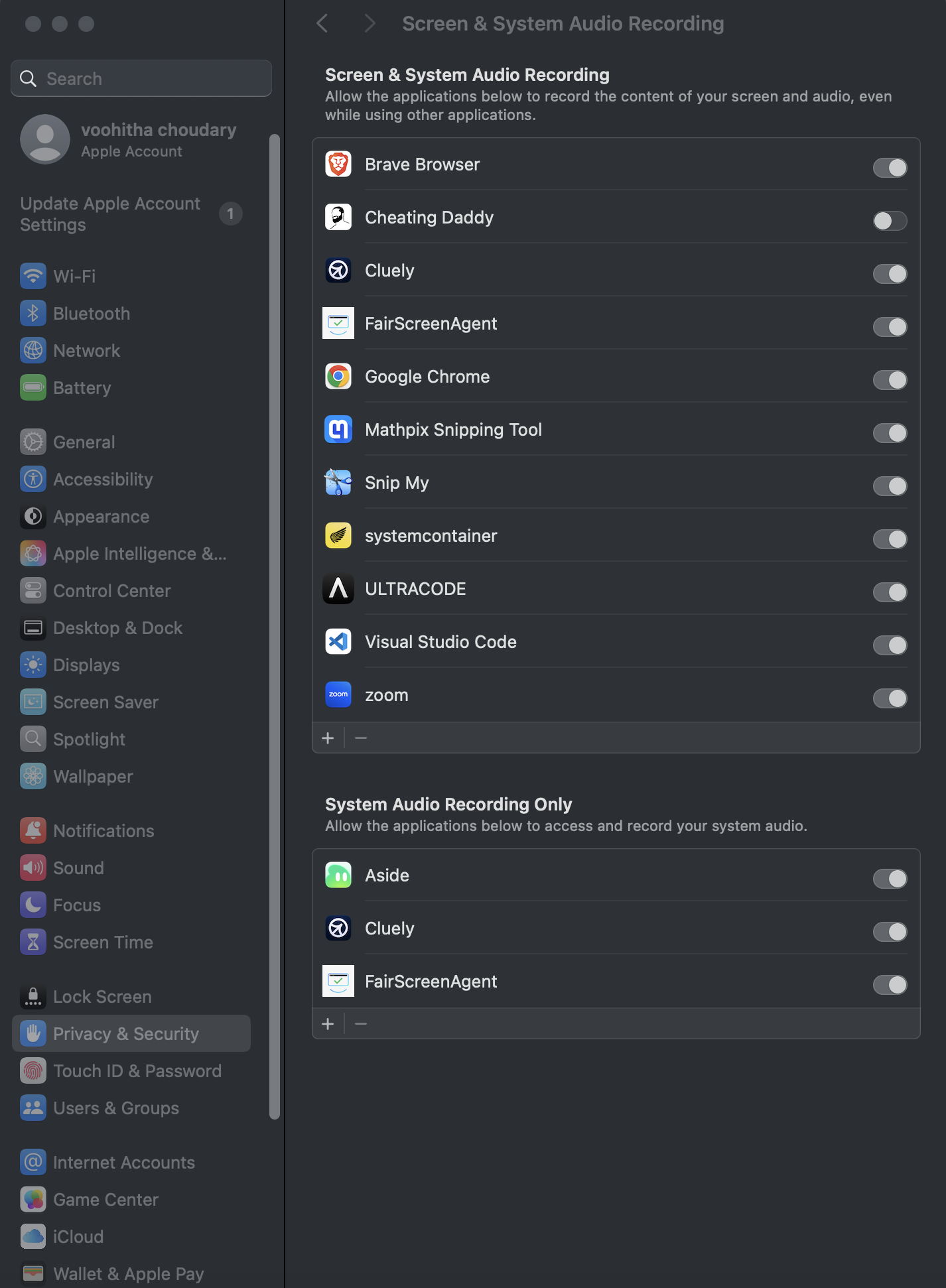Open General settings pane
946x1288 pixels.
(x=131, y=442)
